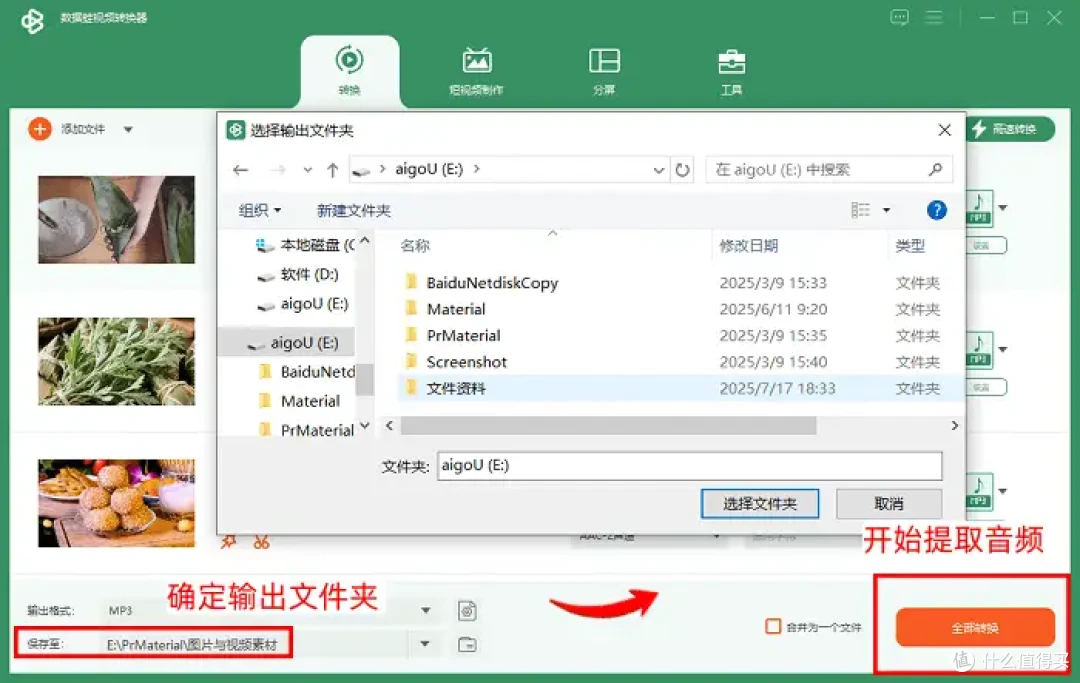This screenshot has width=1080, height=683.
Task: Open the Organize menu
Action: tap(259, 210)
